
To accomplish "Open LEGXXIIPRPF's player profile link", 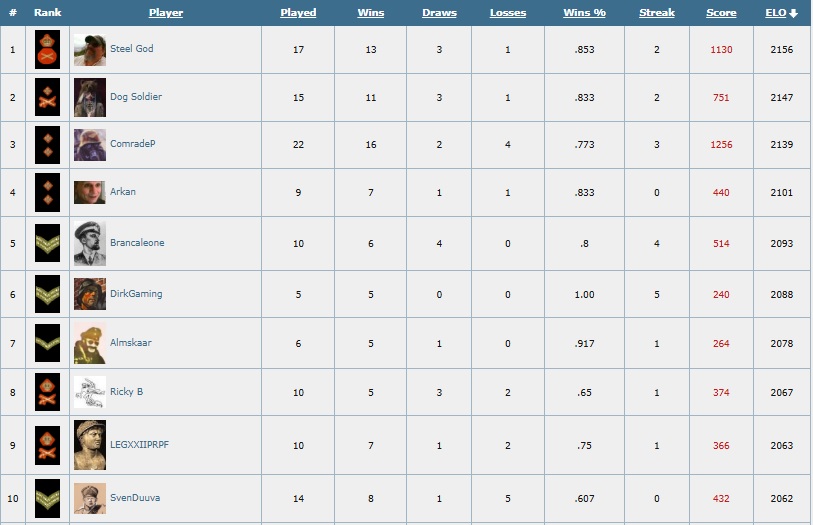I will (139, 441).
